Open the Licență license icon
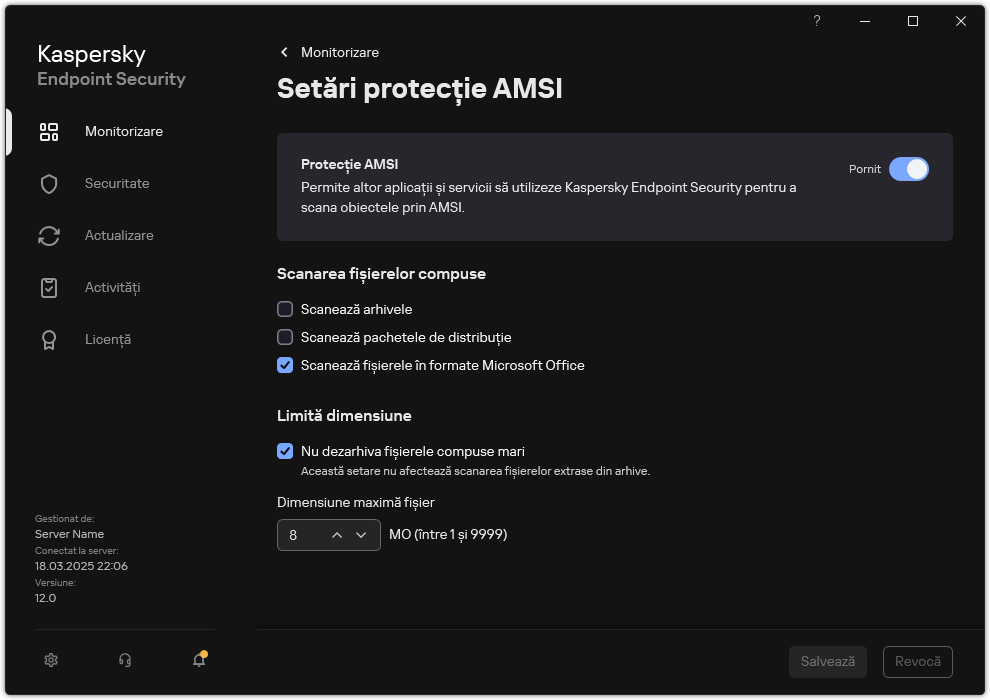 pos(48,339)
